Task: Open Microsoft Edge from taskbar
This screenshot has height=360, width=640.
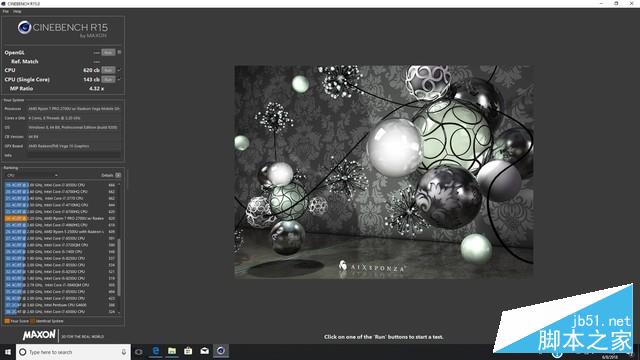Action: [156, 351]
